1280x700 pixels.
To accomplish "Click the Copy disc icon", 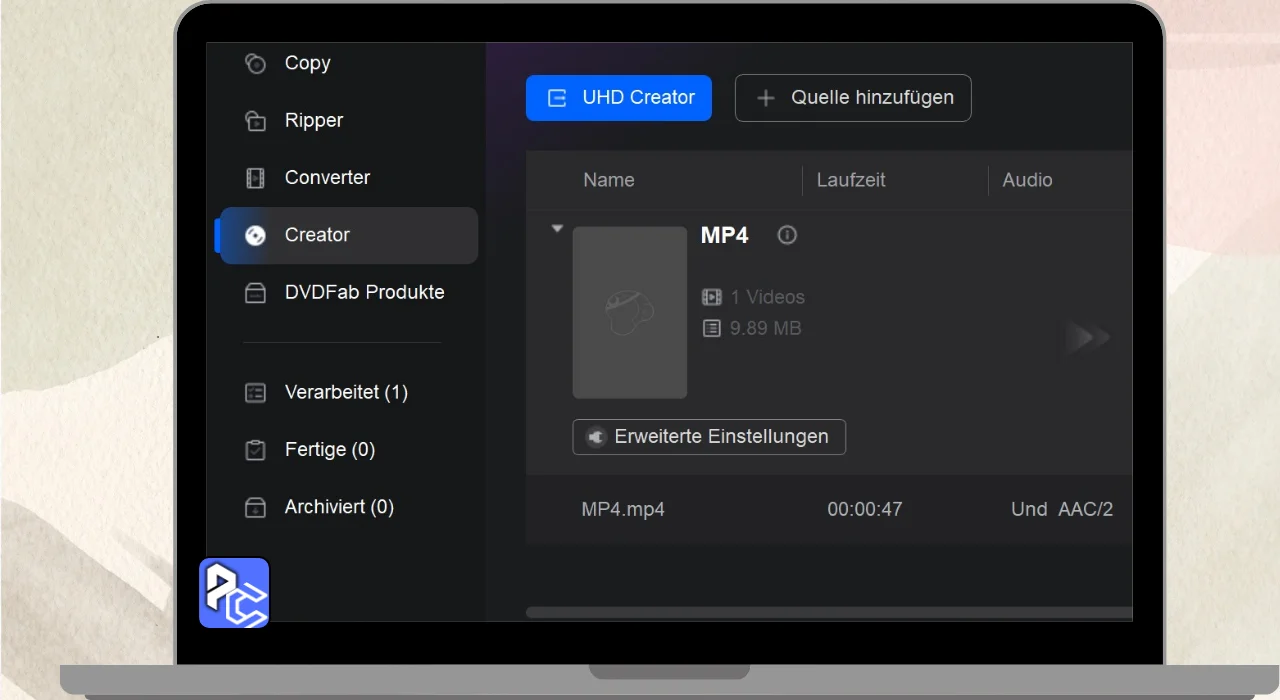I will [x=256, y=64].
